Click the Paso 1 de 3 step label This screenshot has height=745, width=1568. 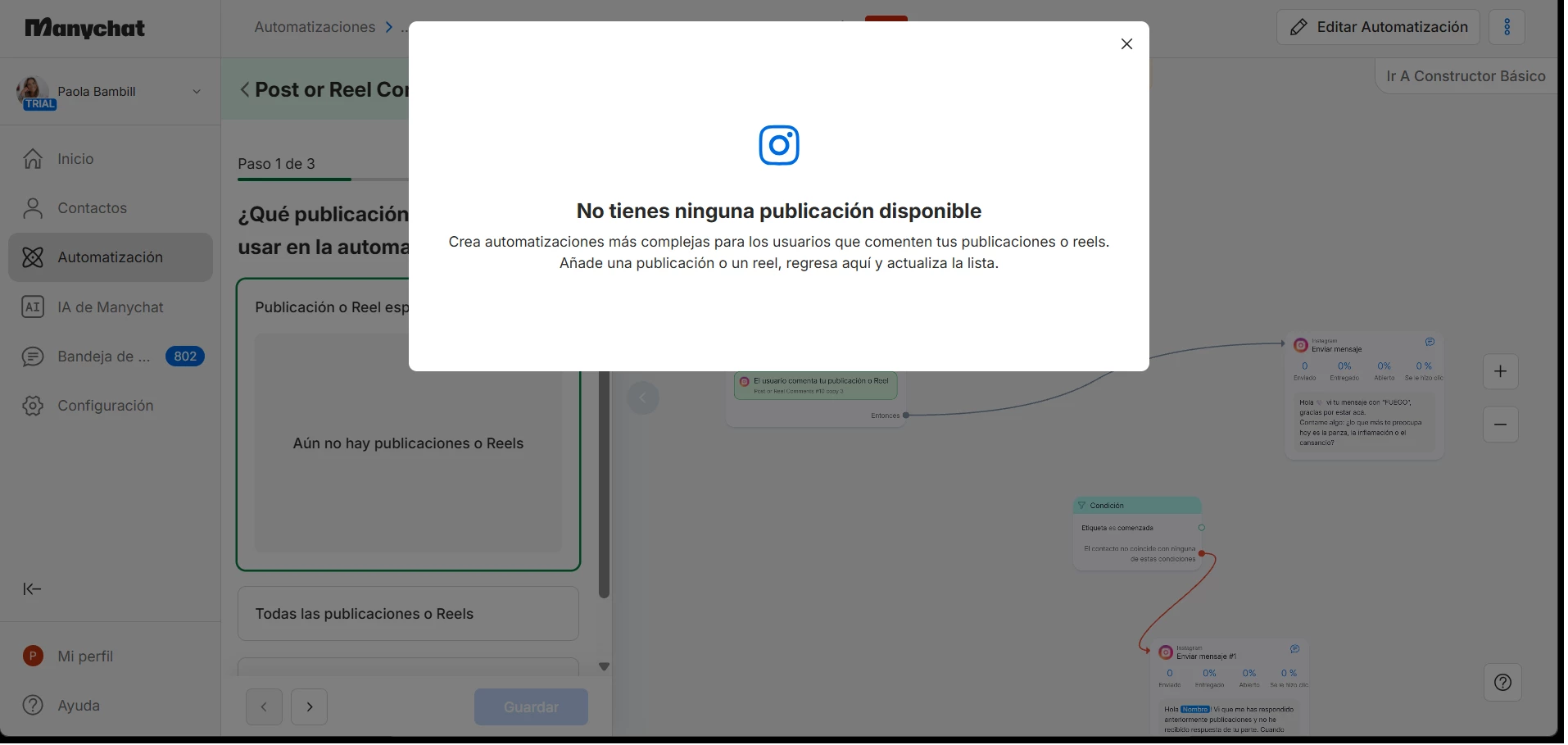(276, 164)
